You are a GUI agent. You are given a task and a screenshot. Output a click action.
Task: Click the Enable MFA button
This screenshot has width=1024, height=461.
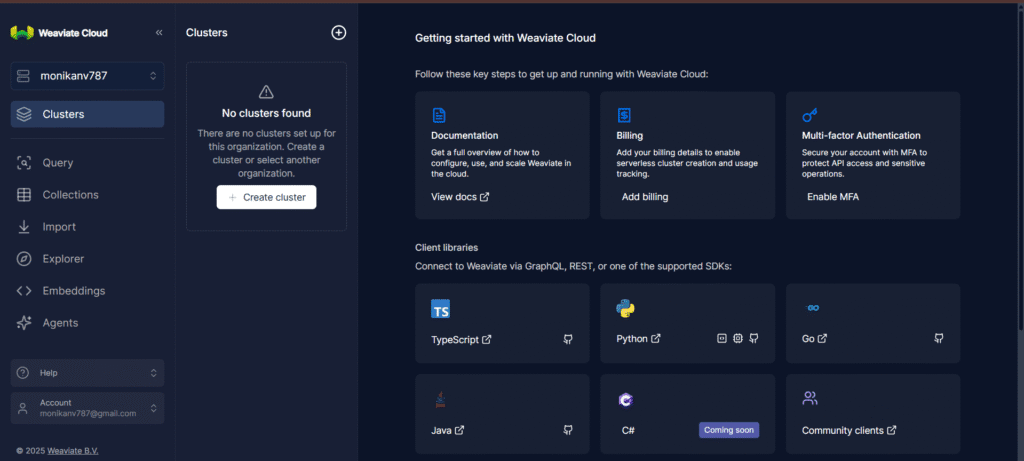[833, 197]
